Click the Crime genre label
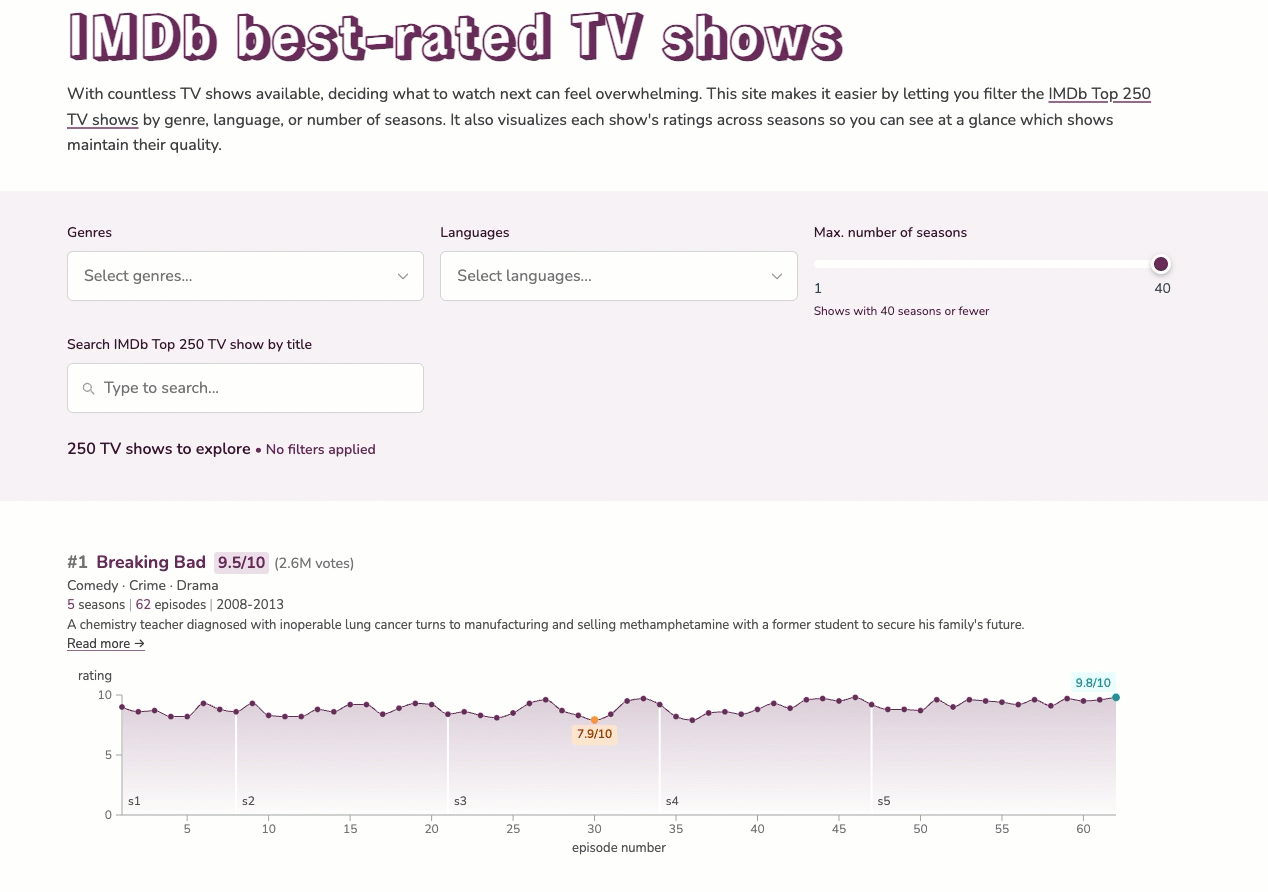 [146, 585]
